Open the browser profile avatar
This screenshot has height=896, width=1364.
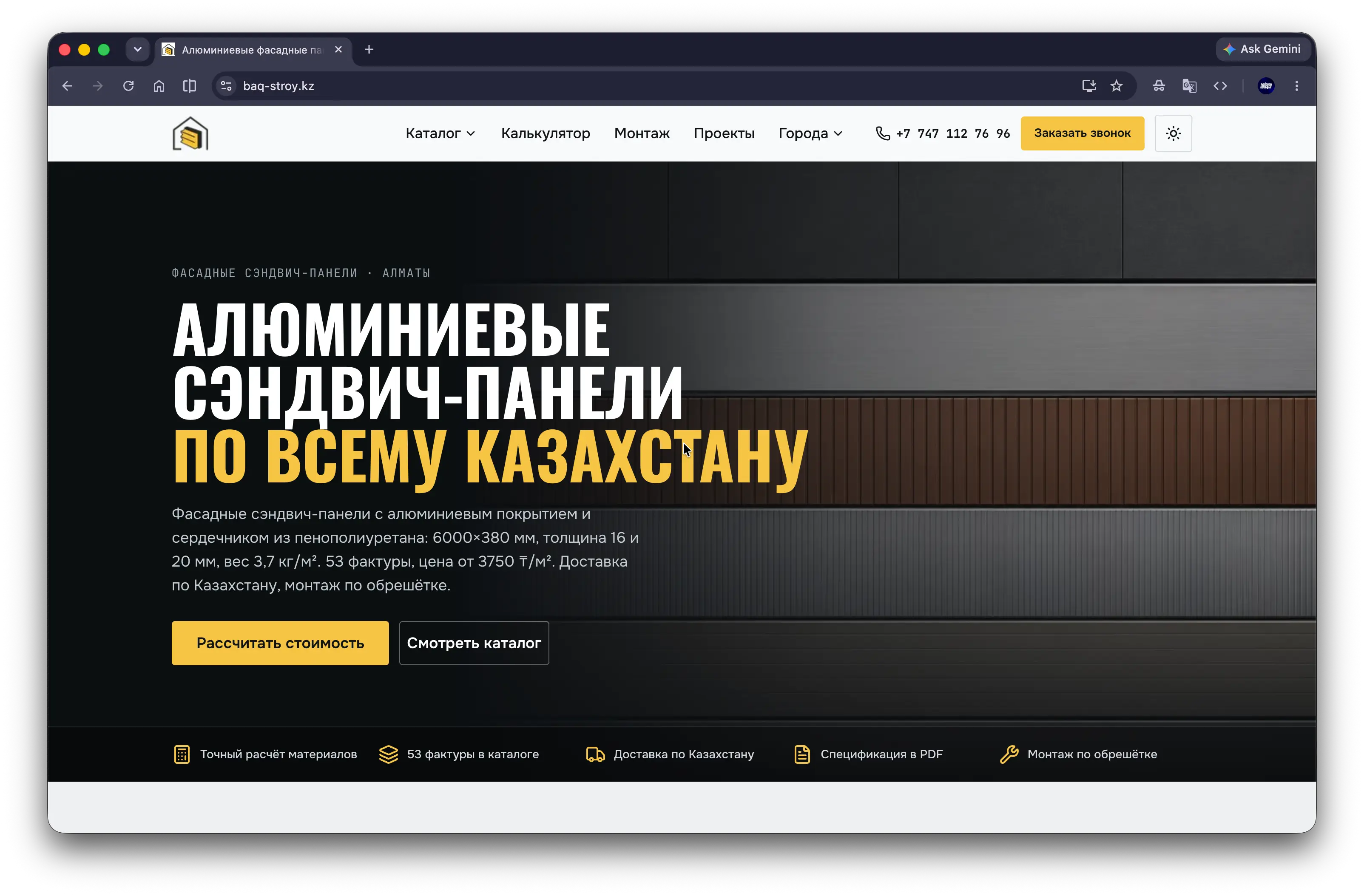pyautogui.click(x=1266, y=86)
